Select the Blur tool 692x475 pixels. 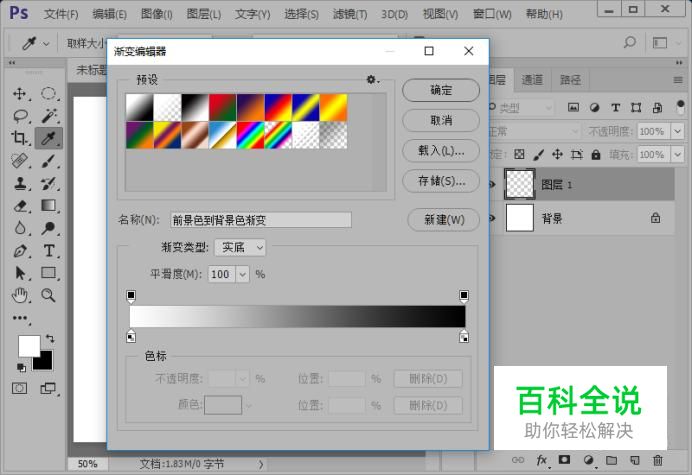tap(20, 228)
